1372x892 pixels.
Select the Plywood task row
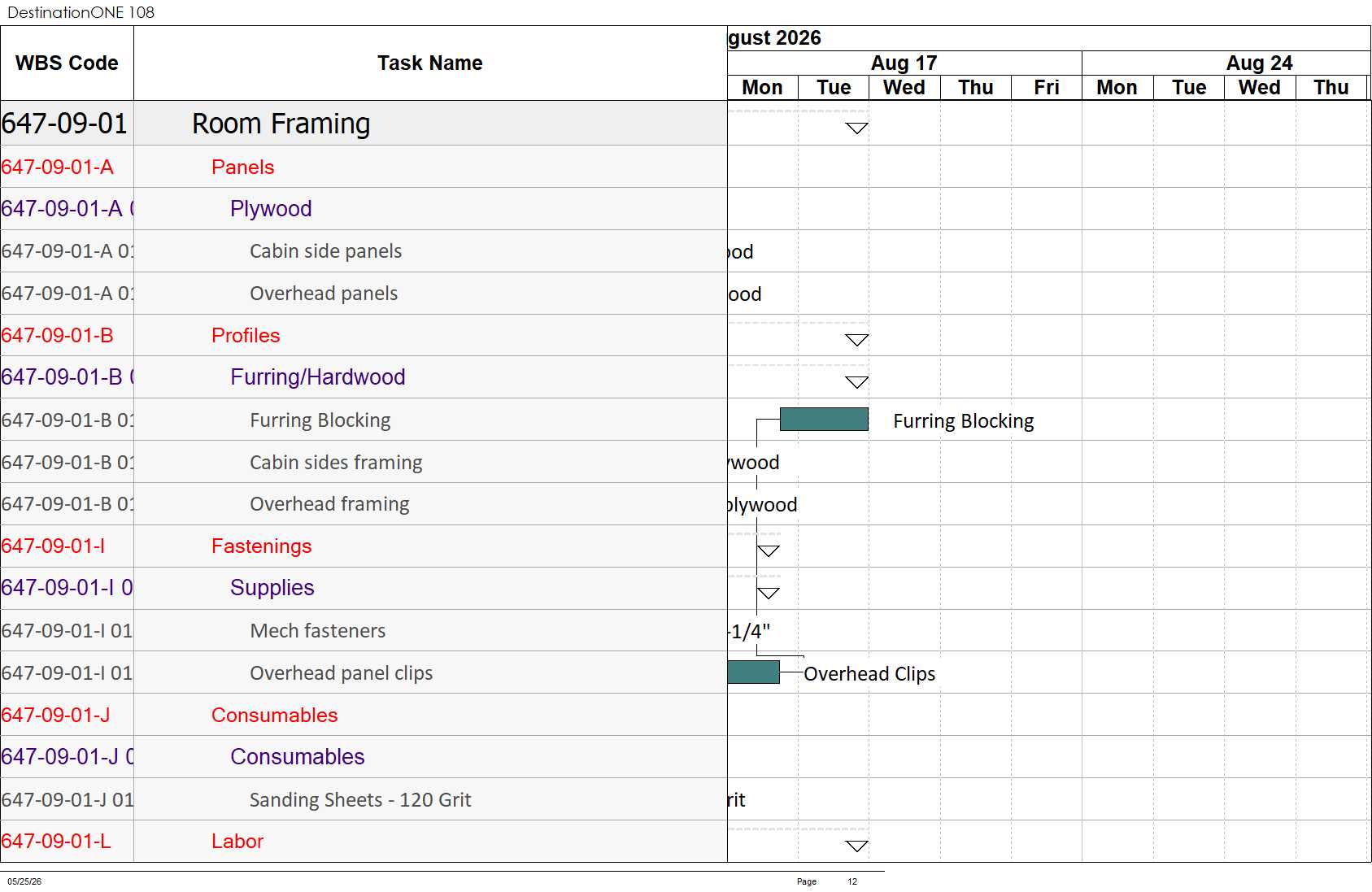[364, 209]
